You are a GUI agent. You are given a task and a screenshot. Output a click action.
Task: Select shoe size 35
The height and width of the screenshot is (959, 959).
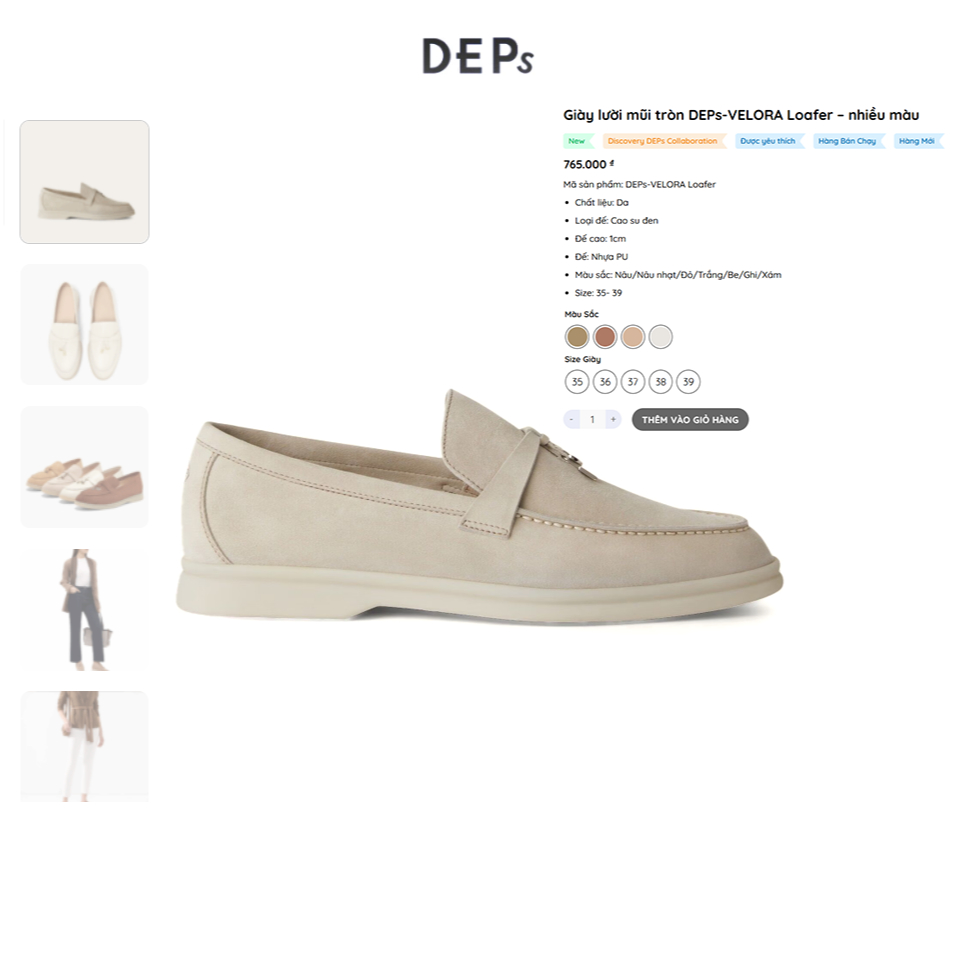577,382
